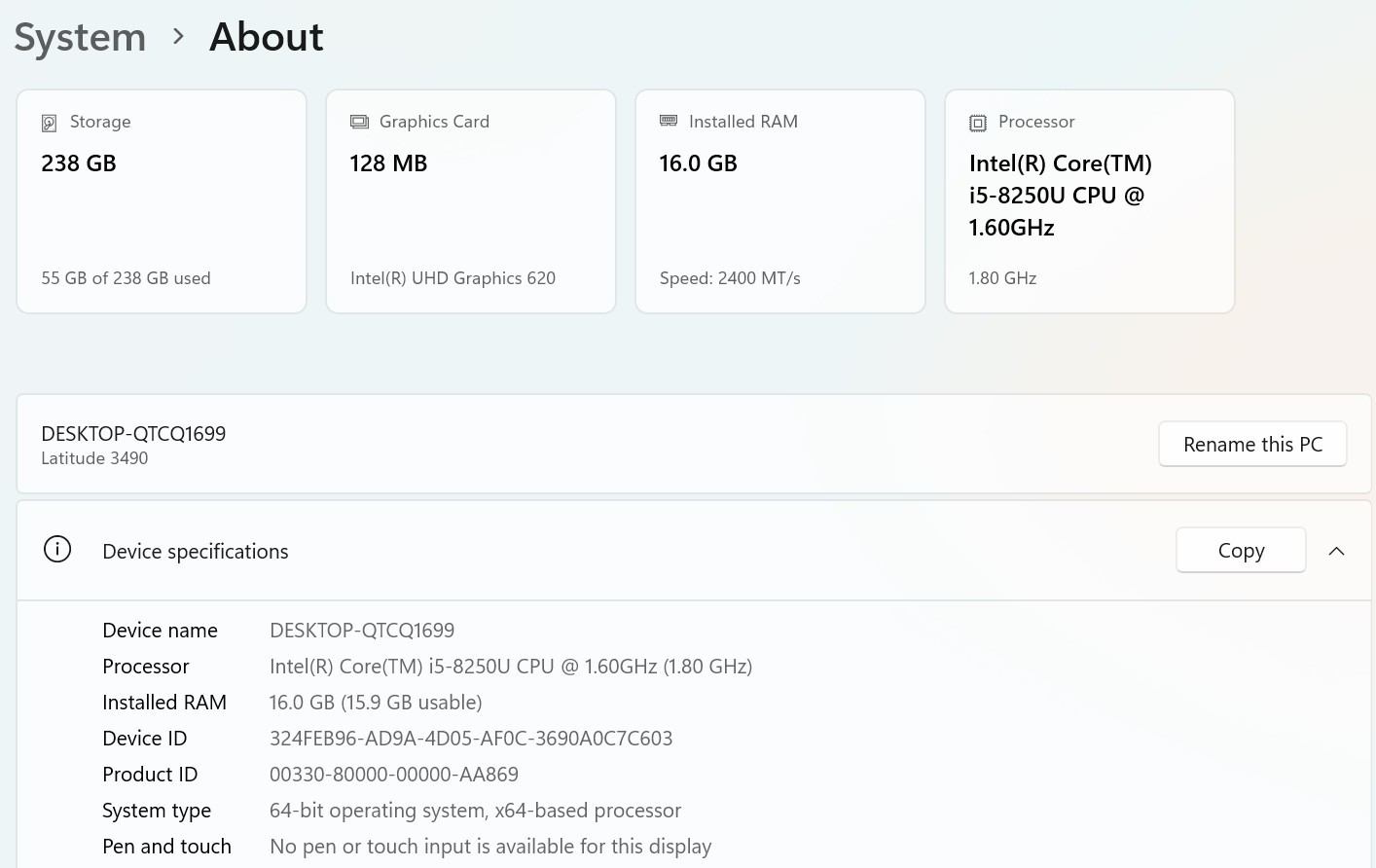
Task: Click the 'Device specifications' heading
Action: [196, 552]
